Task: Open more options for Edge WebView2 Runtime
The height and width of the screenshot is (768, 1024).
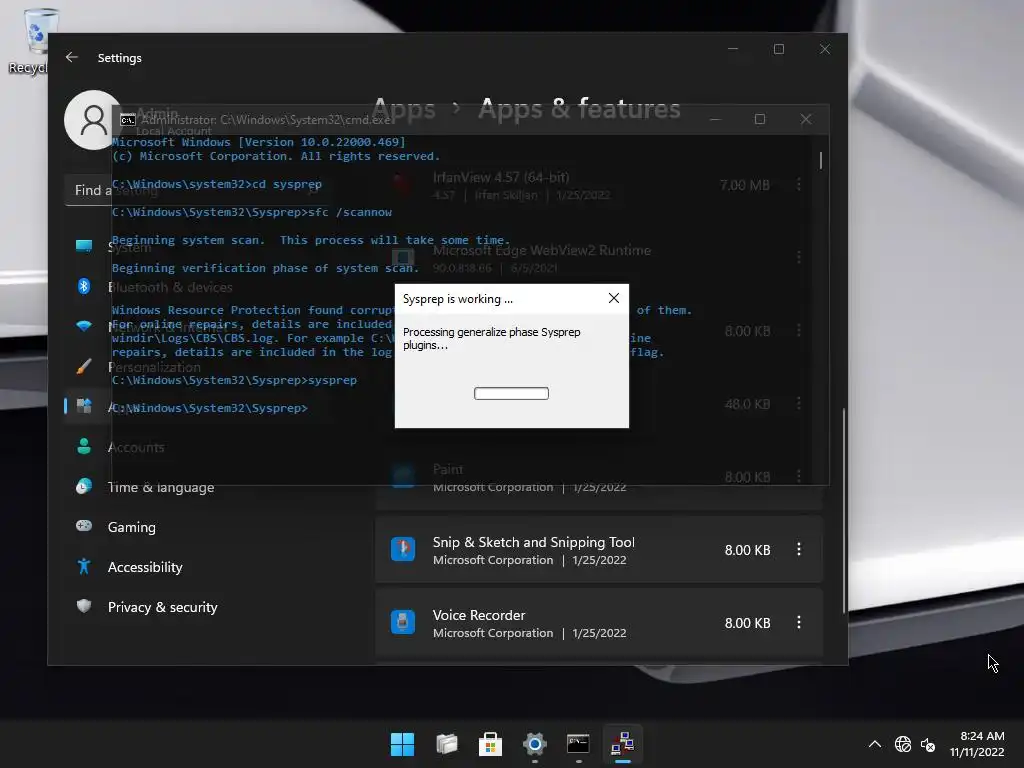Action: coord(799,257)
